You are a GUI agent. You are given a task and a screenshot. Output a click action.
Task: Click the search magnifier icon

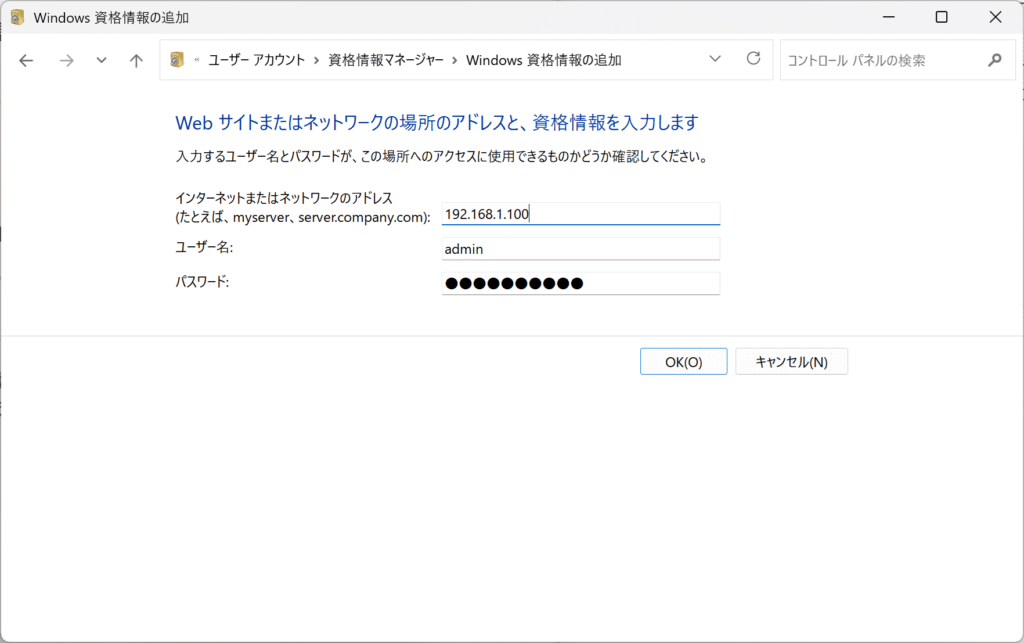995,60
